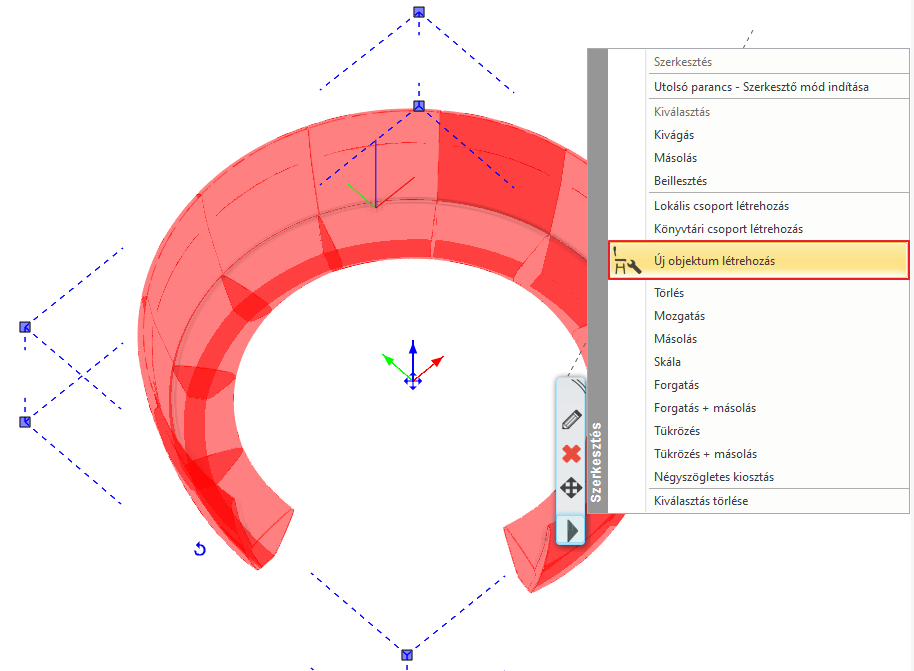The height and width of the screenshot is (671, 914).
Task: Run 'Utolsó parancs - Szerkesztő mód indítása'
Action: pos(761,86)
